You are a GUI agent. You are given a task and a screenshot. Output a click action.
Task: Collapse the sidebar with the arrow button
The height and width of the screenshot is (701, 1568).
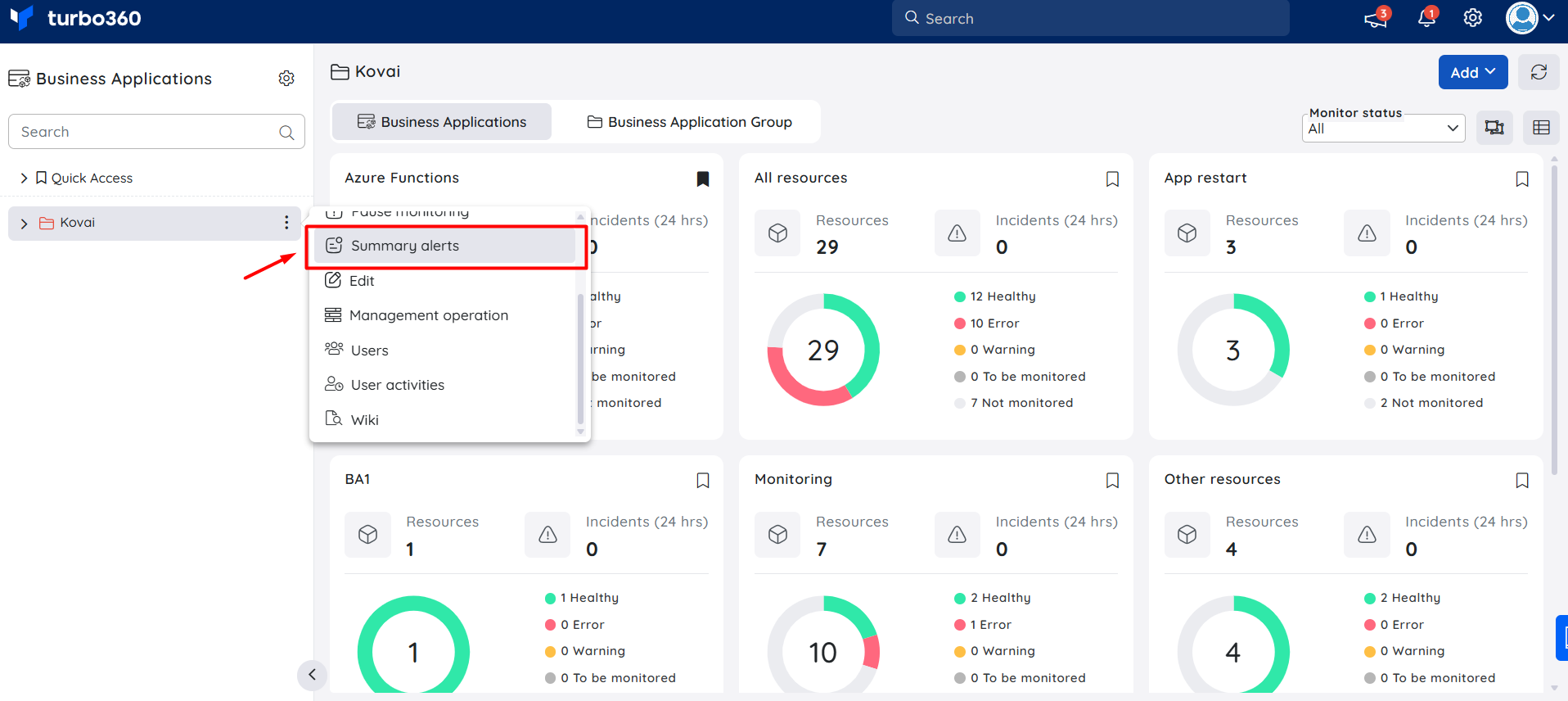[x=312, y=675]
